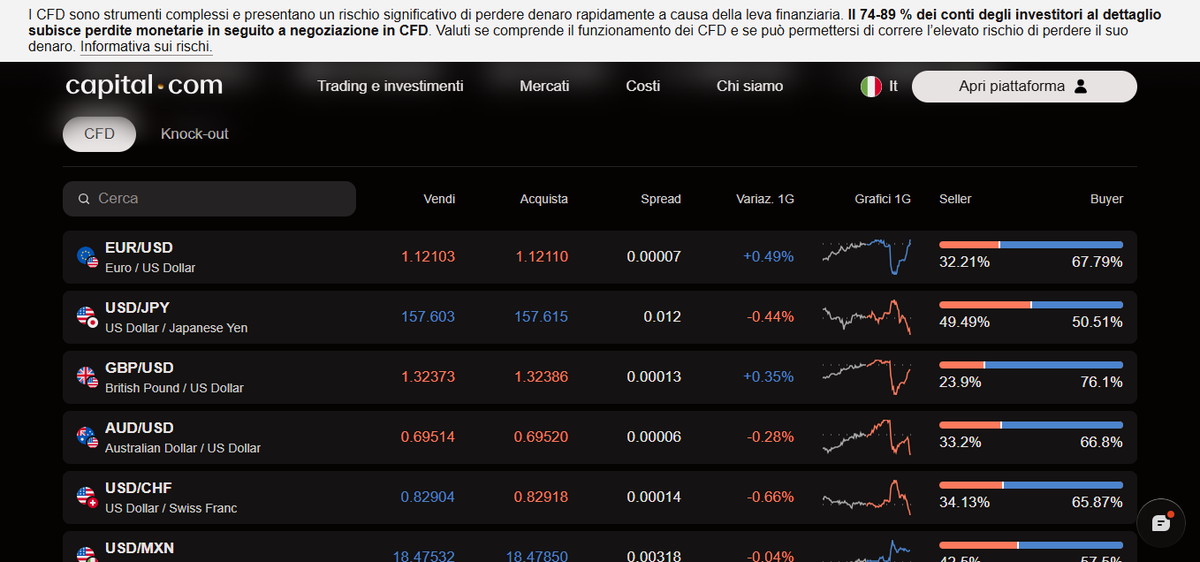This screenshot has width=1200, height=562.
Task: Open the EUR/USD instrument name link
Action: [x=139, y=247]
